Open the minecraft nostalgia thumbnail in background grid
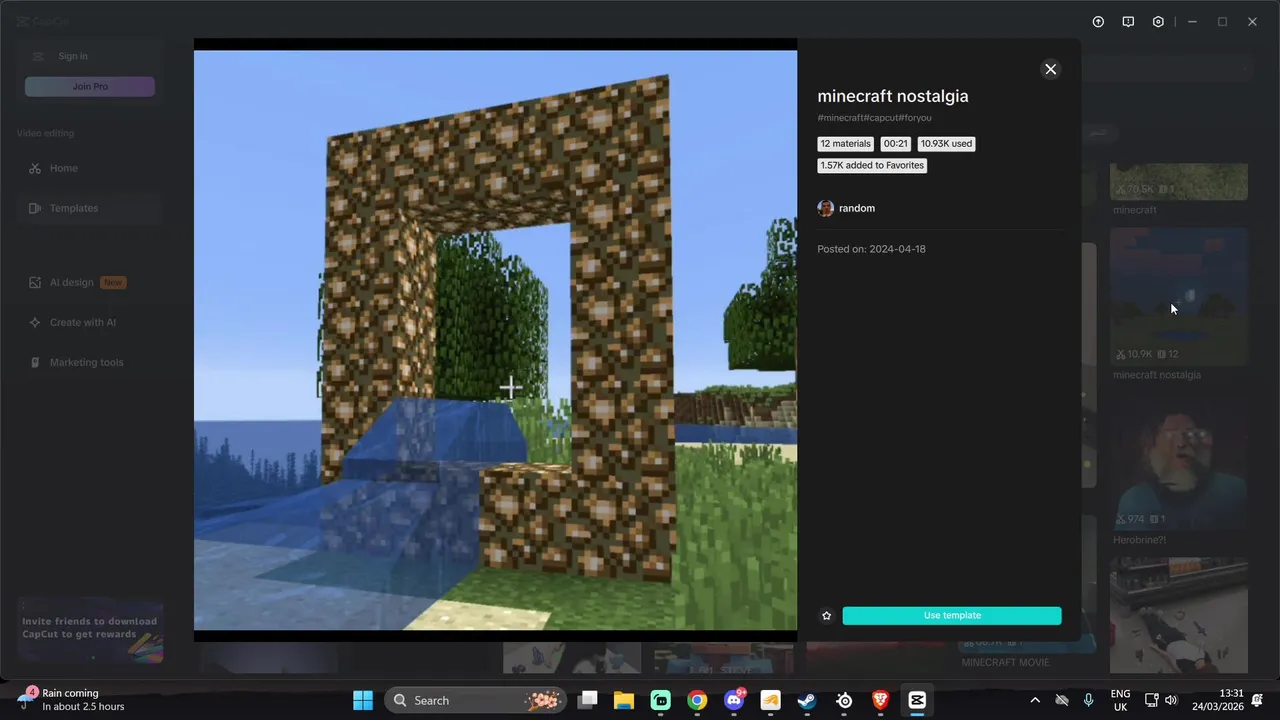This screenshot has width=1280, height=720. (1179, 297)
